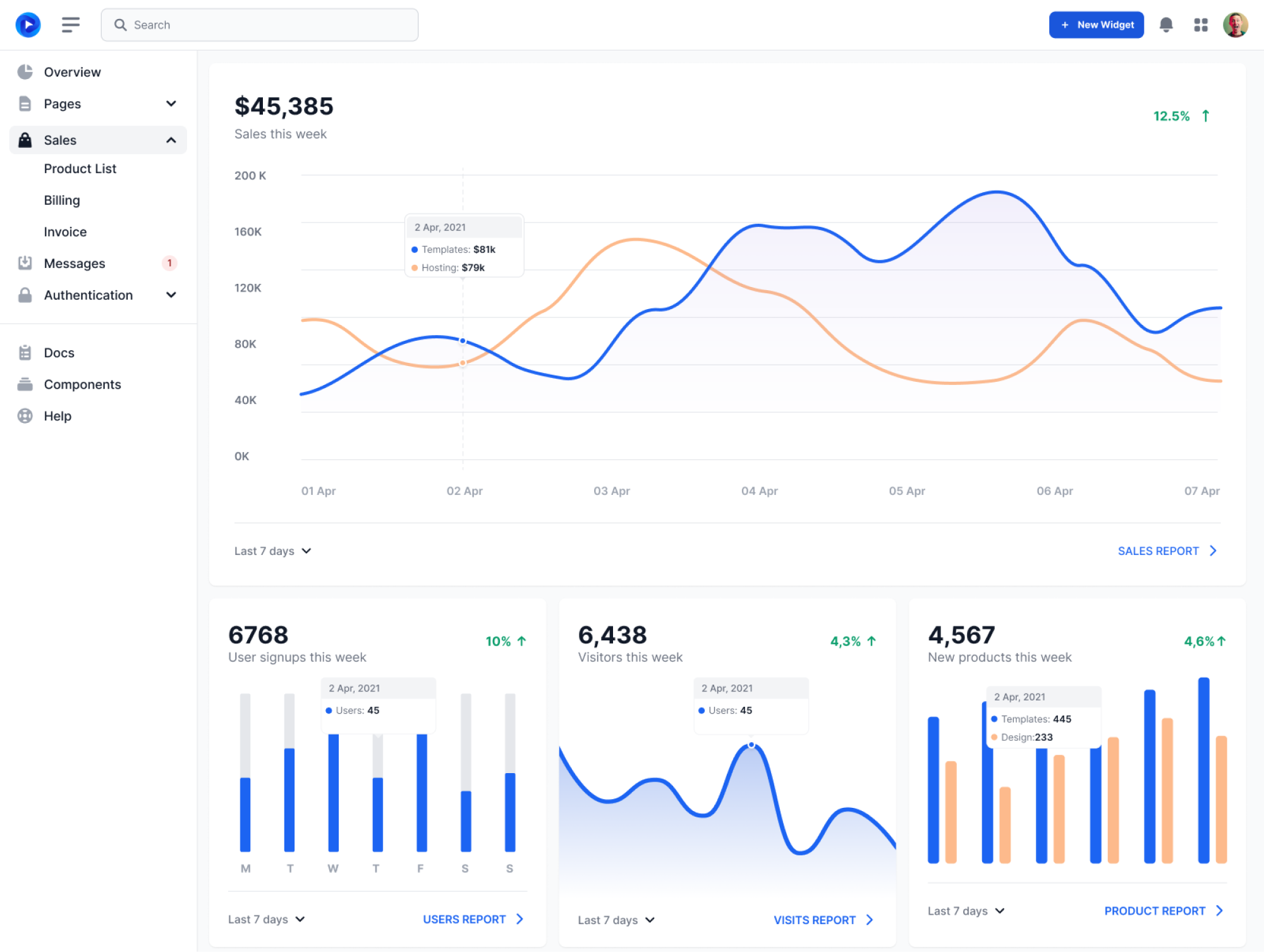The height and width of the screenshot is (952, 1264).
Task: Select Product List menu item
Action: (80, 169)
